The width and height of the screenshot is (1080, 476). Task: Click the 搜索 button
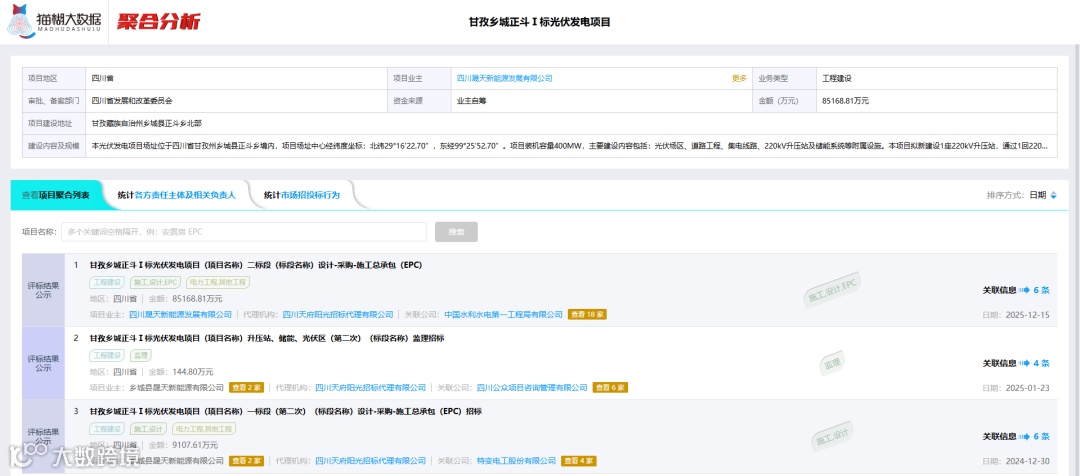[x=456, y=232]
